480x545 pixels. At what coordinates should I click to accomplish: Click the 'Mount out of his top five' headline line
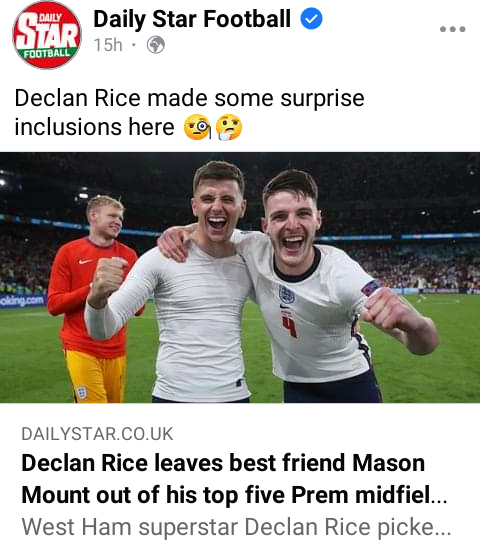pyautogui.click(x=234, y=495)
